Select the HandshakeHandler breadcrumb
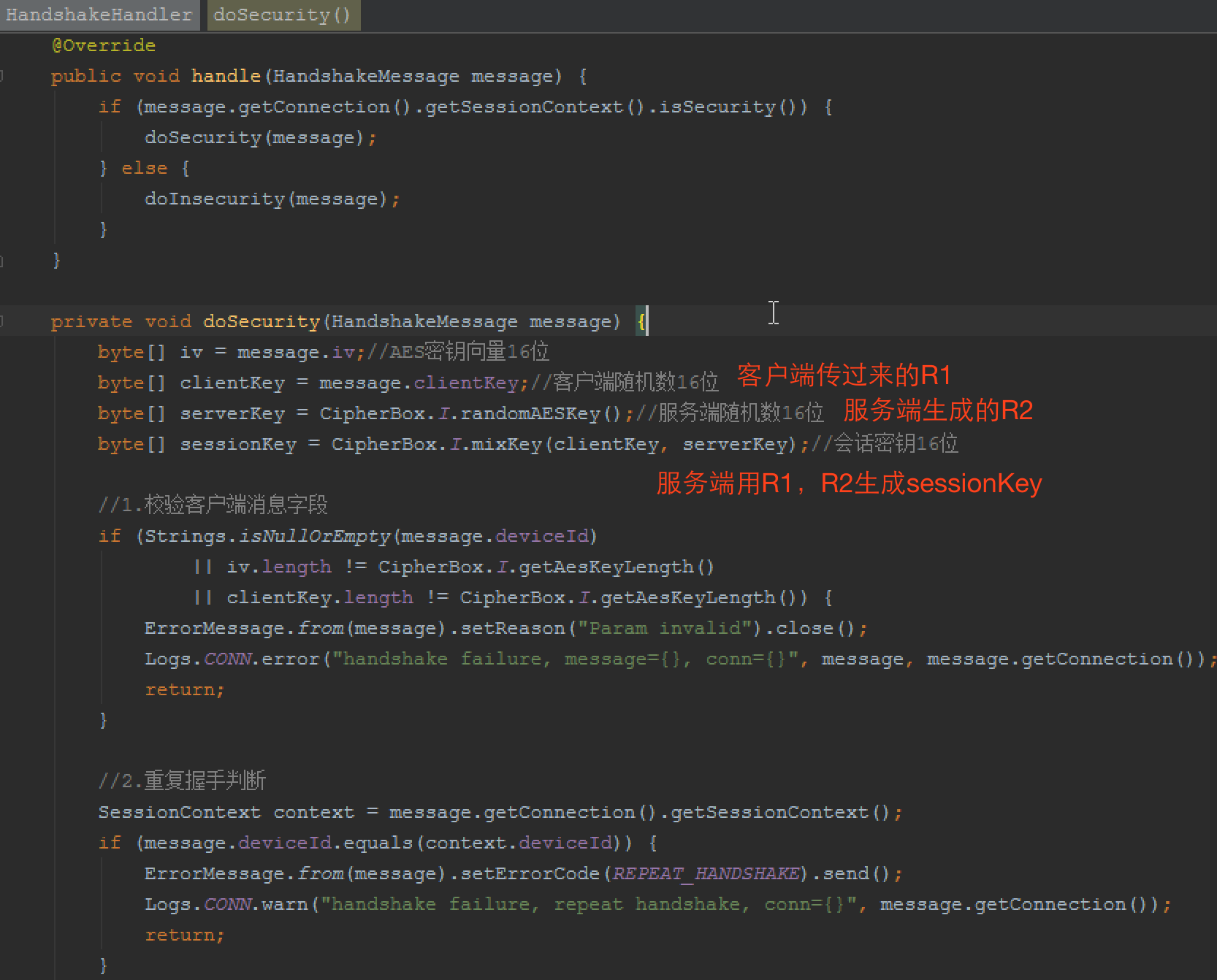Viewport: 1217px width, 980px height. point(99,15)
